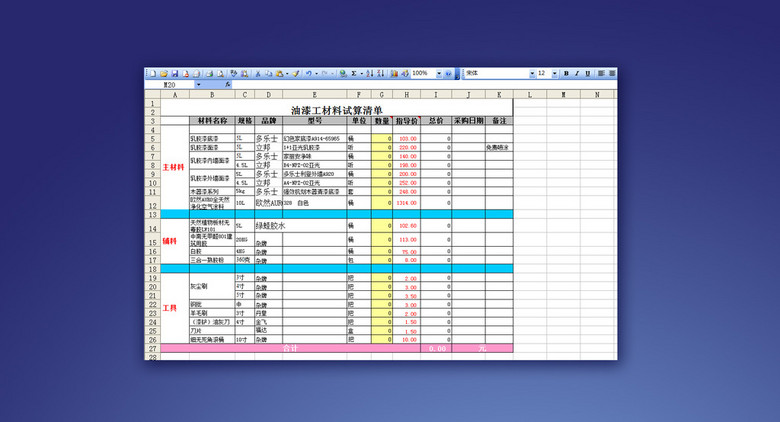The width and height of the screenshot is (780, 422).
Task: Toggle Italic formatting
Action: coord(577,74)
